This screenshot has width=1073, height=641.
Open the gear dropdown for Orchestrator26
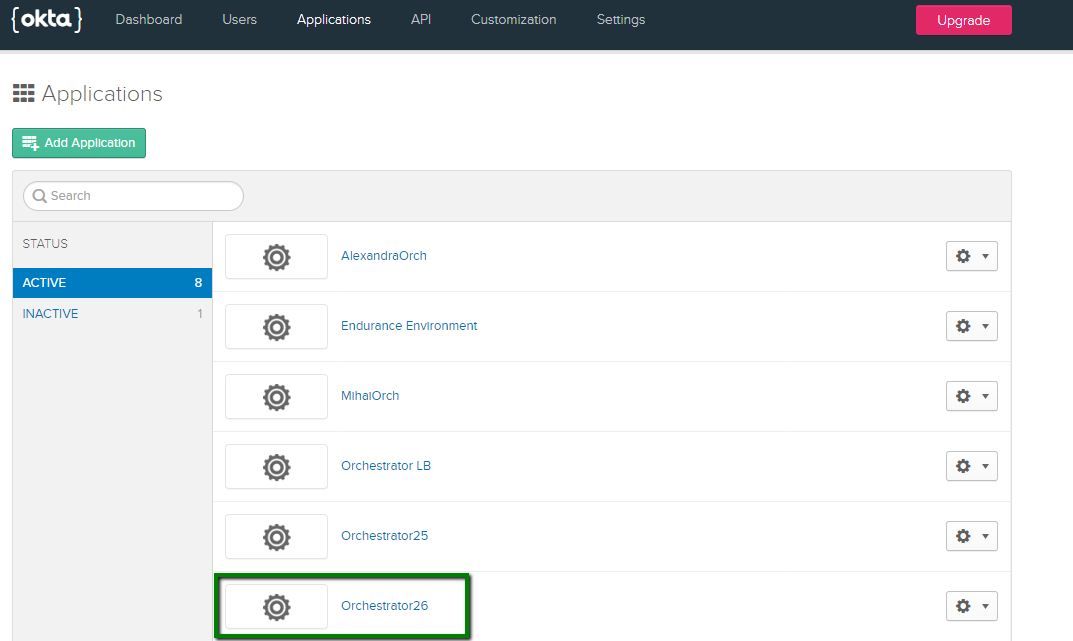(x=971, y=606)
